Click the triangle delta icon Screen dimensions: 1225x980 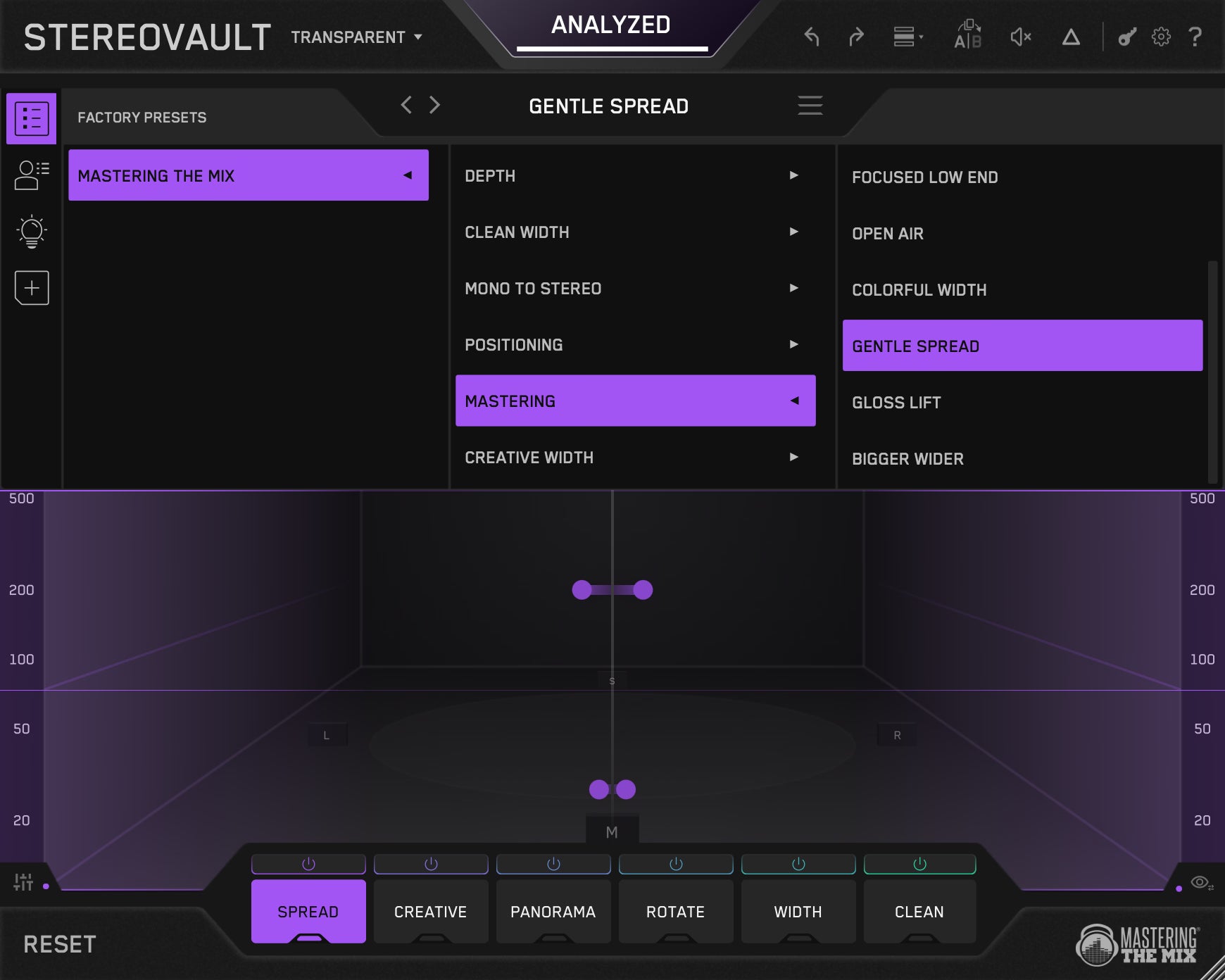pyautogui.click(x=1071, y=37)
